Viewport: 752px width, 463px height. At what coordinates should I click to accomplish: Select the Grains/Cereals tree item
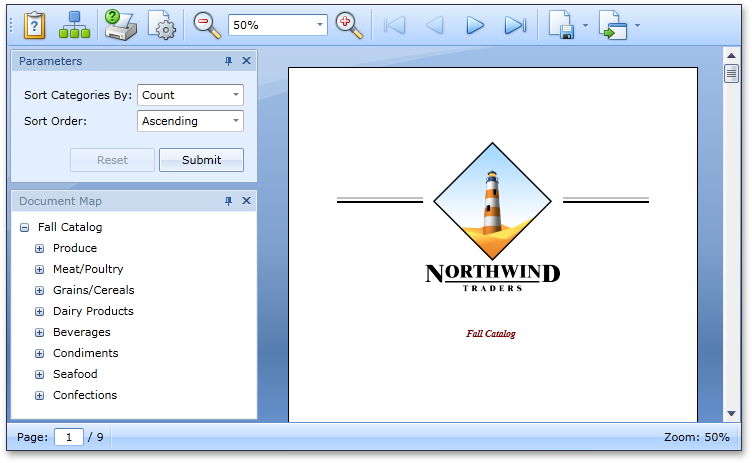pyautogui.click(x=94, y=290)
